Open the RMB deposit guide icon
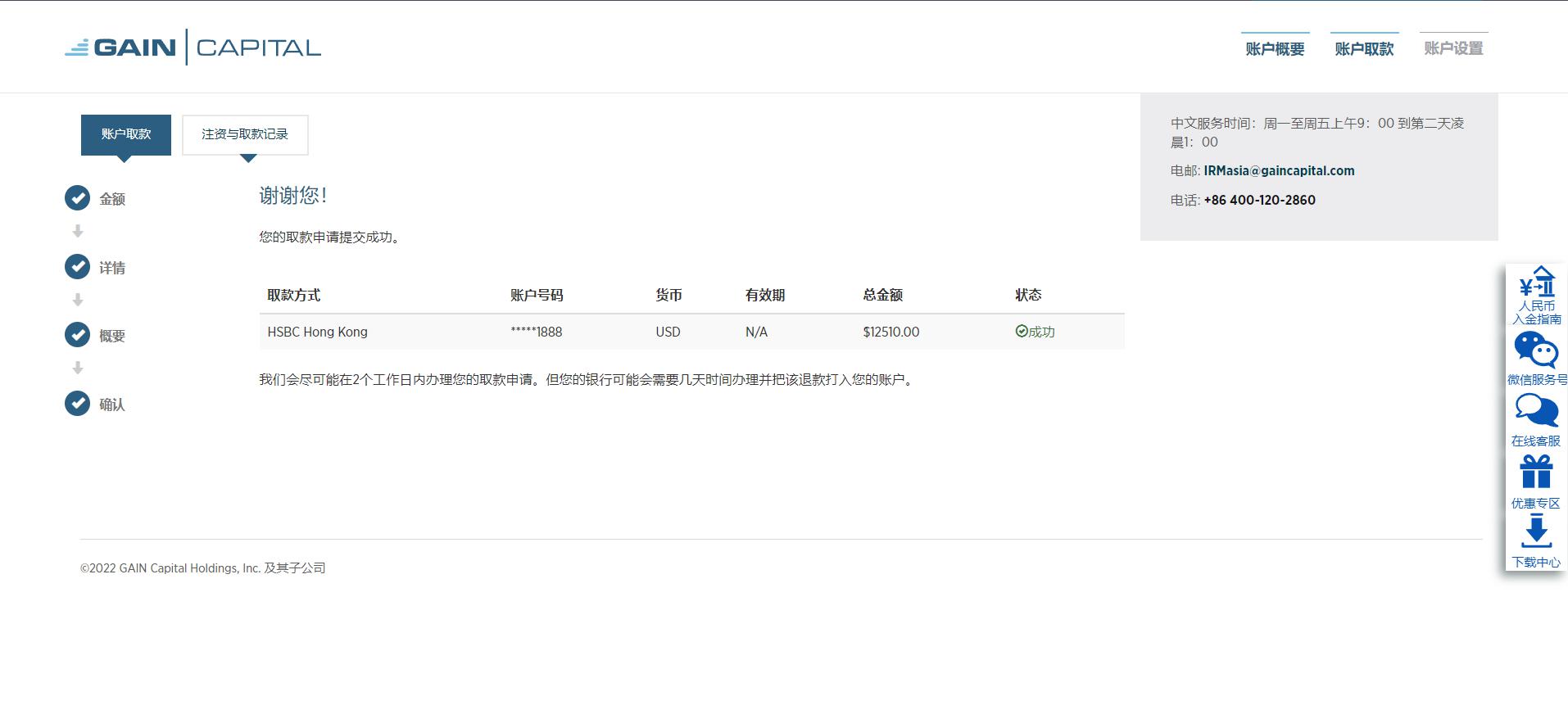The height and width of the screenshot is (719, 1568). point(1536,295)
